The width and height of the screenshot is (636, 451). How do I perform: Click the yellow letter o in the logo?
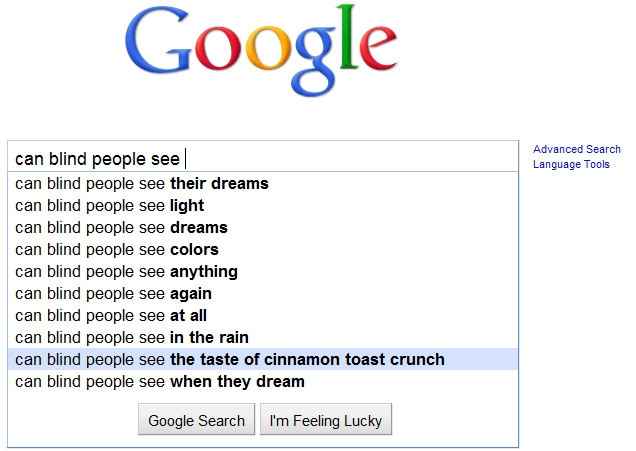pyautogui.click(x=269, y=47)
